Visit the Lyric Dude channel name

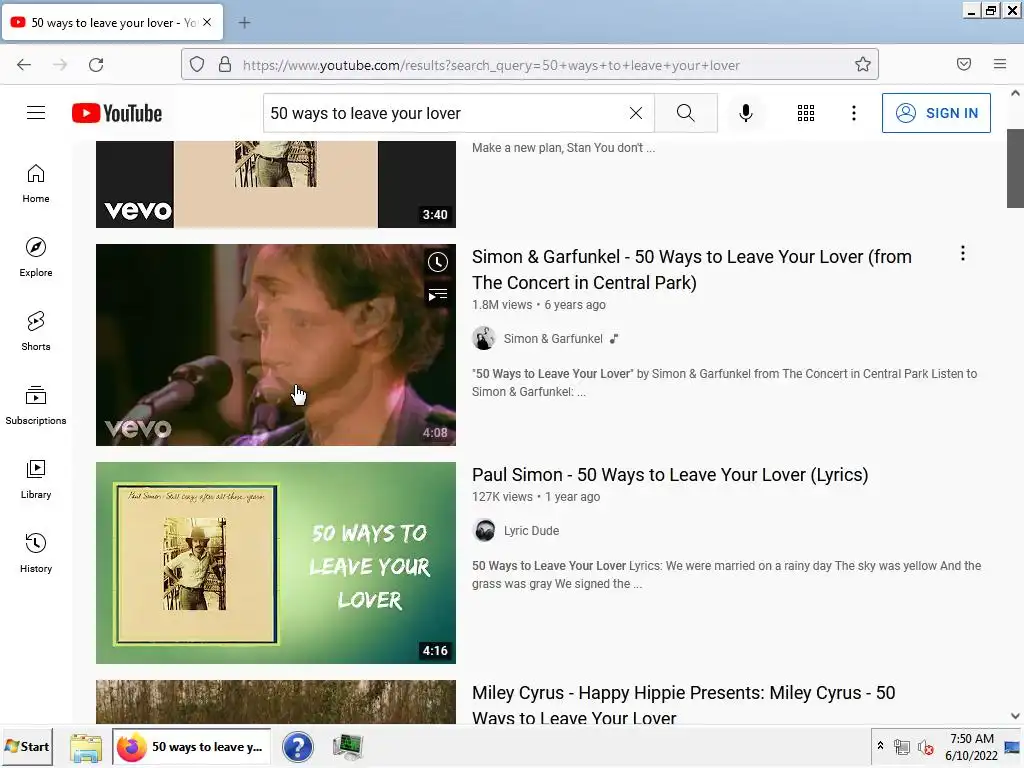click(x=531, y=531)
